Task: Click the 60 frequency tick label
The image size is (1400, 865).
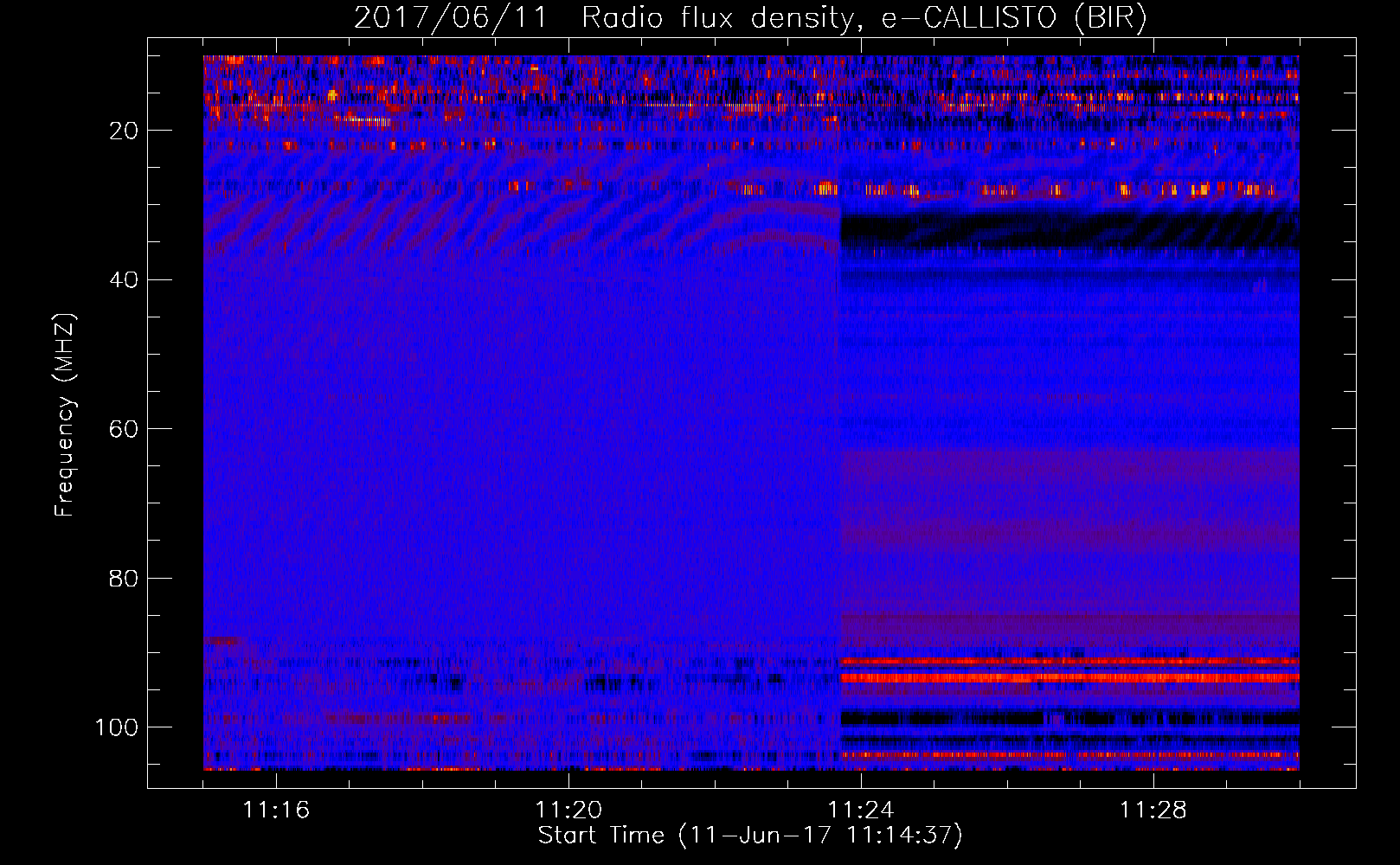Action: pos(125,429)
